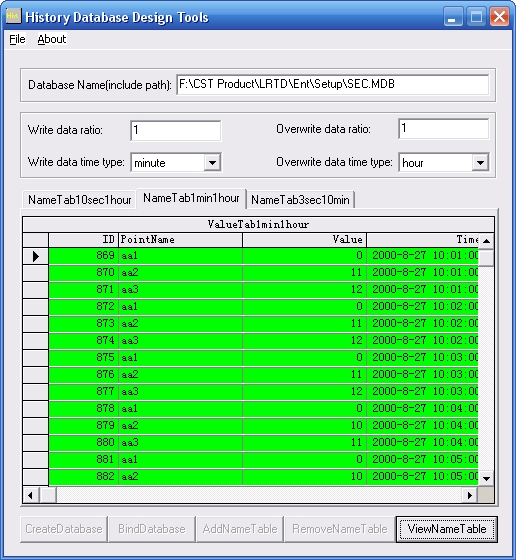Click the grid scroll-down arrow
The image size is (516, 560).
coord(486,478)
